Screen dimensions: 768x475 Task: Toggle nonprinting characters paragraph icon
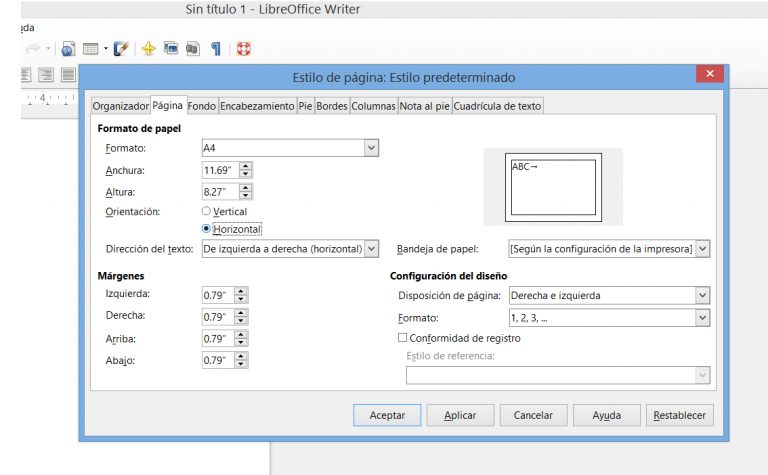tap(216, 48)
